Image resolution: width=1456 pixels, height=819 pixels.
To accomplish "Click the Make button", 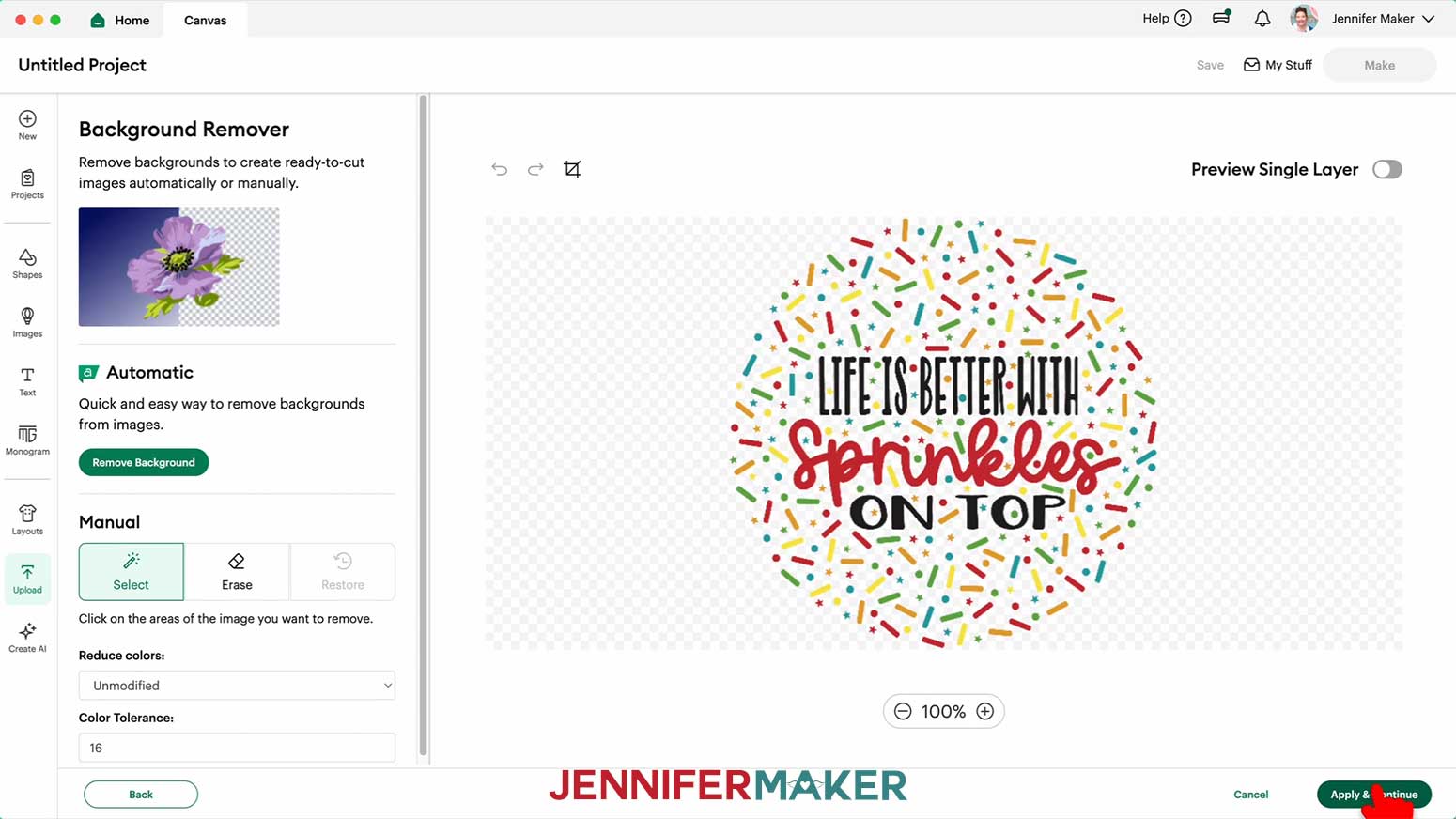I will (x=1379, y=65).
